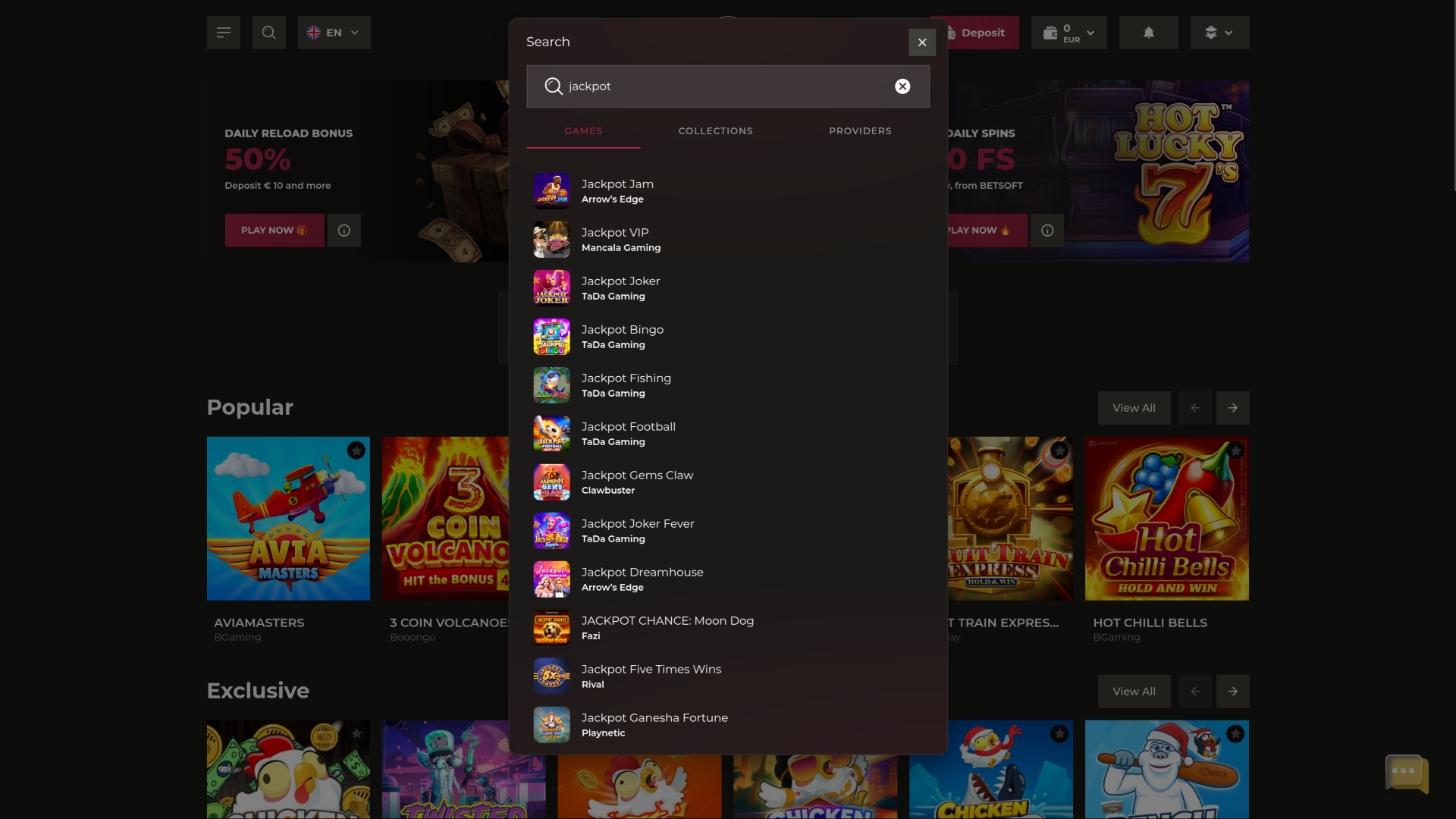
Task: Open Jackpot Jam search result
Action: [728, 191]
